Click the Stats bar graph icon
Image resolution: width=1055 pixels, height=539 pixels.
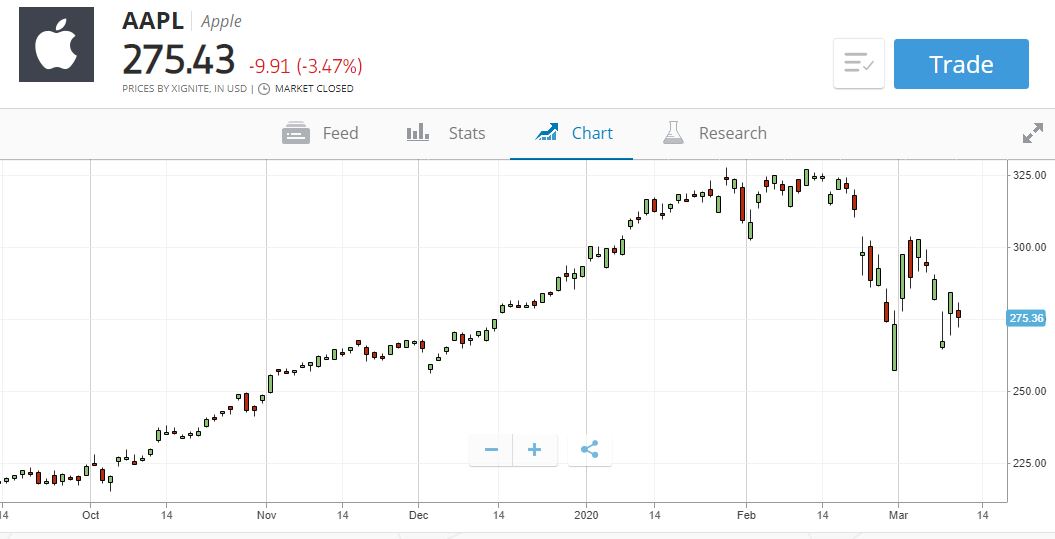(x=418, y=133)
